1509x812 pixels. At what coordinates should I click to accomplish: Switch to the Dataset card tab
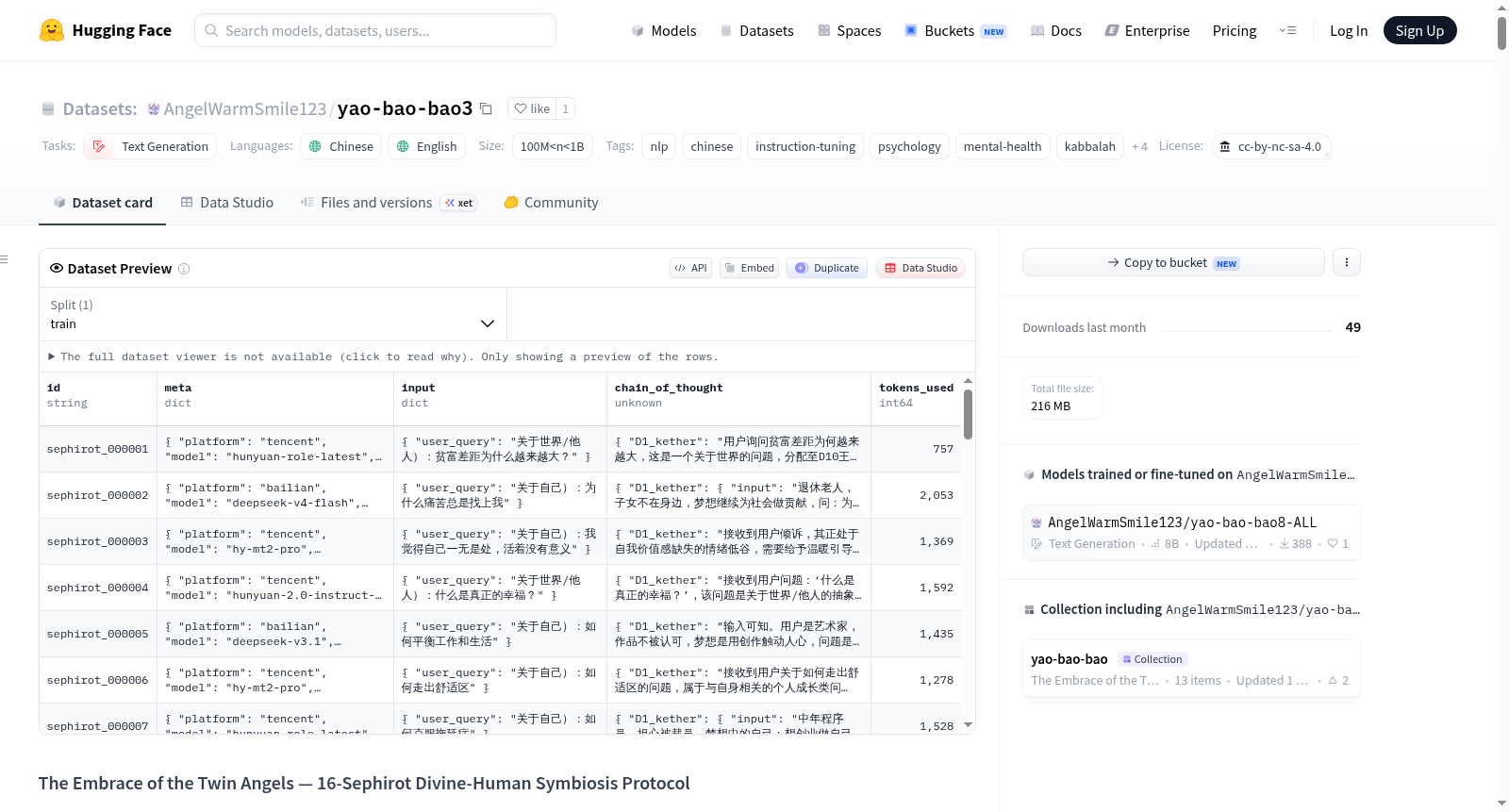[x=103, y=202]
